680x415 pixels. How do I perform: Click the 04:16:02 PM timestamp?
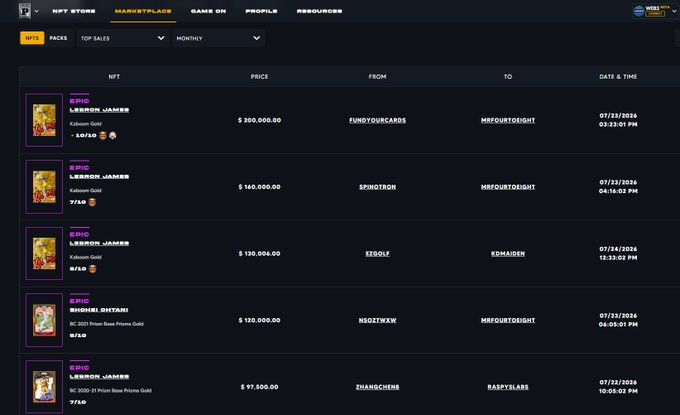tap(618, 191)
